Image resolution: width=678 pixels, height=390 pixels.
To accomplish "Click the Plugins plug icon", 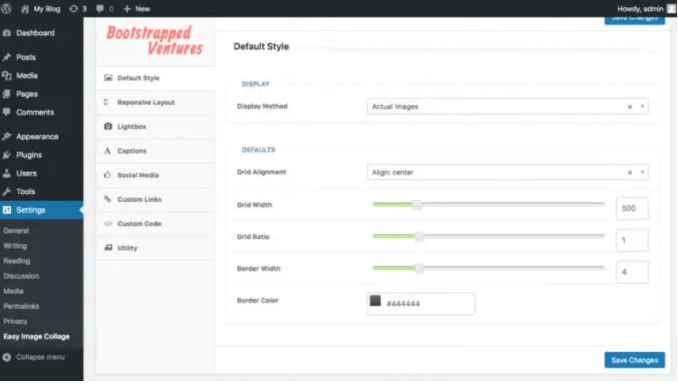I will pyautogui.click(x=6, y=155).
